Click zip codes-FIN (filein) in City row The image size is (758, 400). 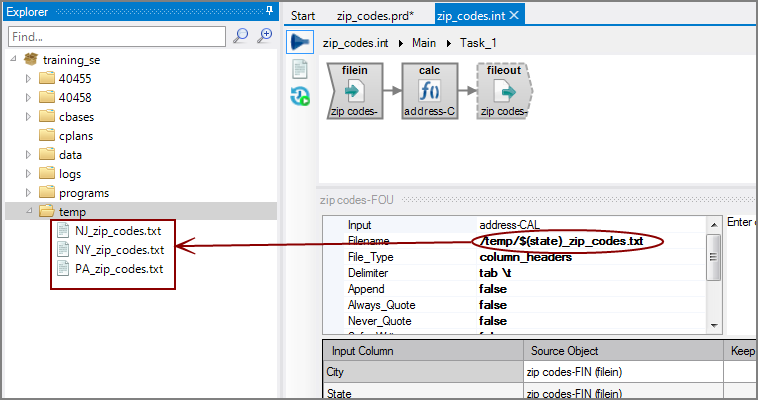574,372
